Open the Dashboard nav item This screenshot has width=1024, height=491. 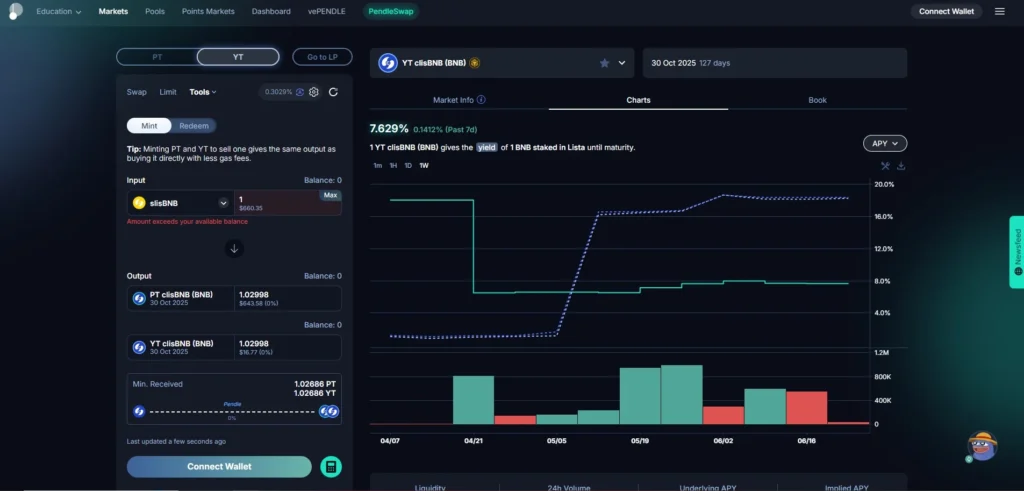pyautogui.click(x=271, y=11)
